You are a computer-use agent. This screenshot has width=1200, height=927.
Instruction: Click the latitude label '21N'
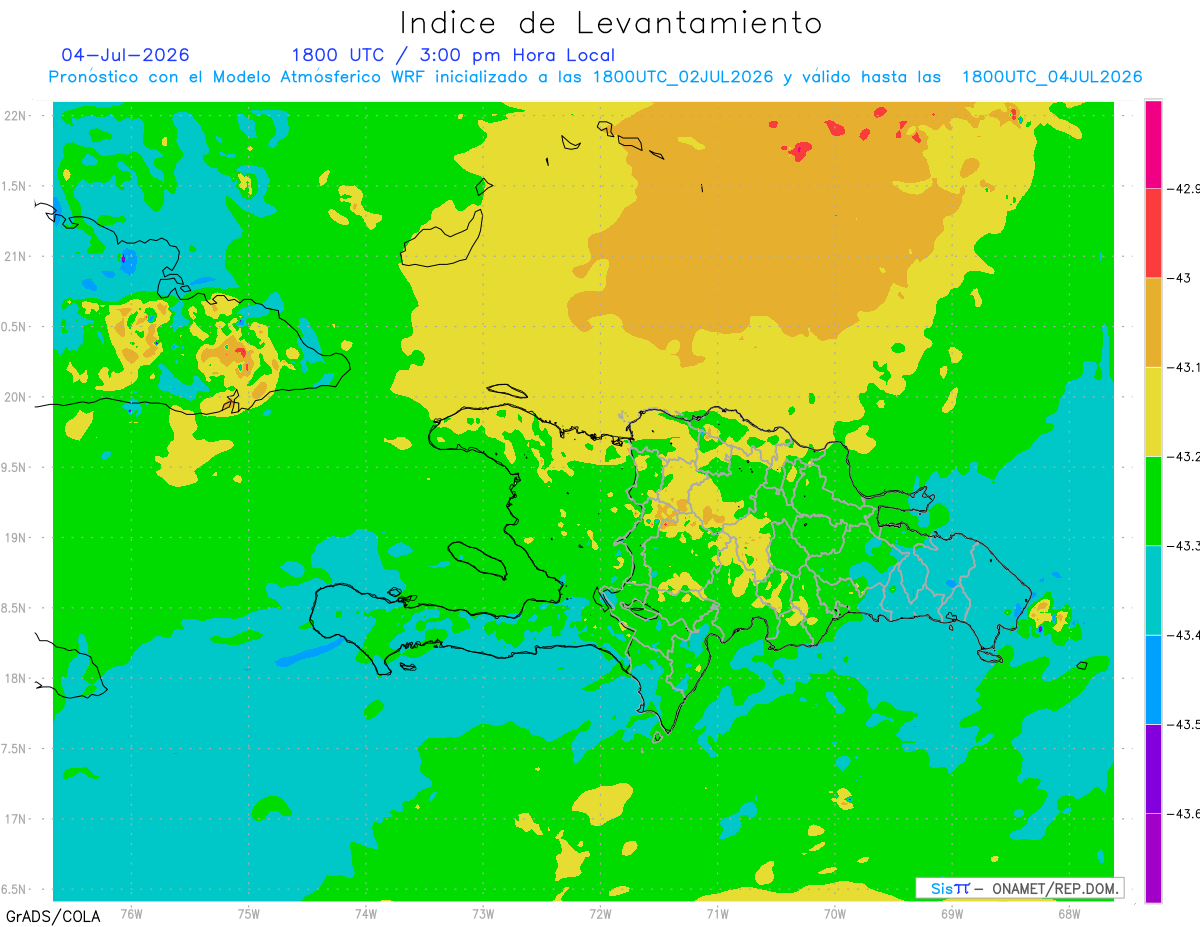(17, 257)
